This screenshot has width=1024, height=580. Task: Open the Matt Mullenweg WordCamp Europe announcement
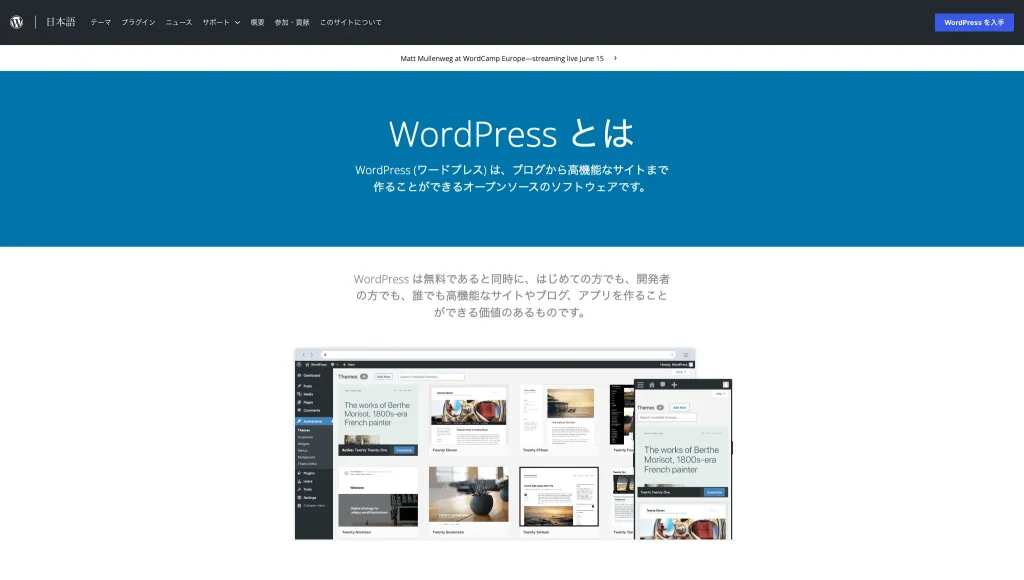point(502,58)
